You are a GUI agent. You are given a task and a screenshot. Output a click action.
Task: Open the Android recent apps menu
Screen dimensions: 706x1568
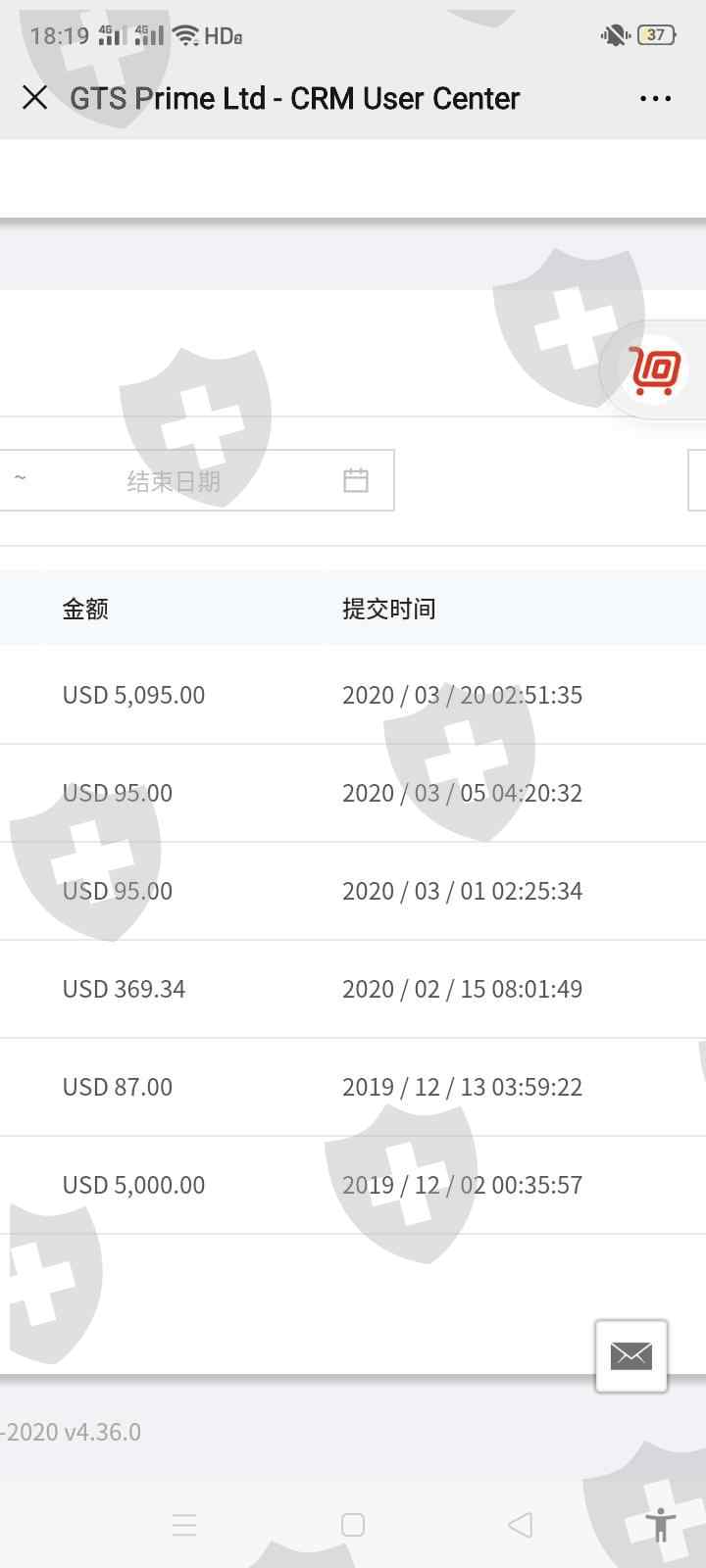(184, 1525)
